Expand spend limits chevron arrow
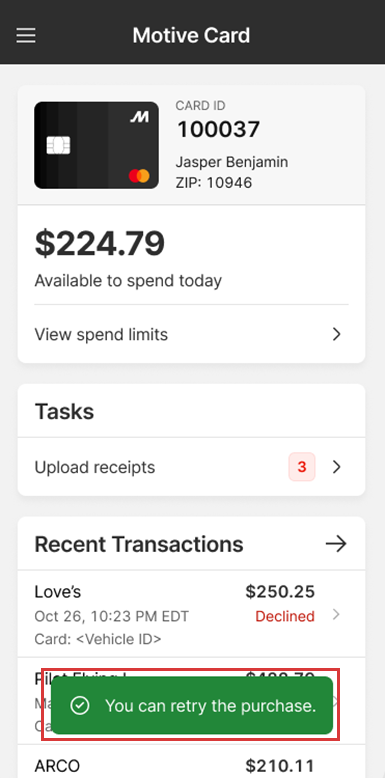The image size is (385, 778). coord(337,334)
